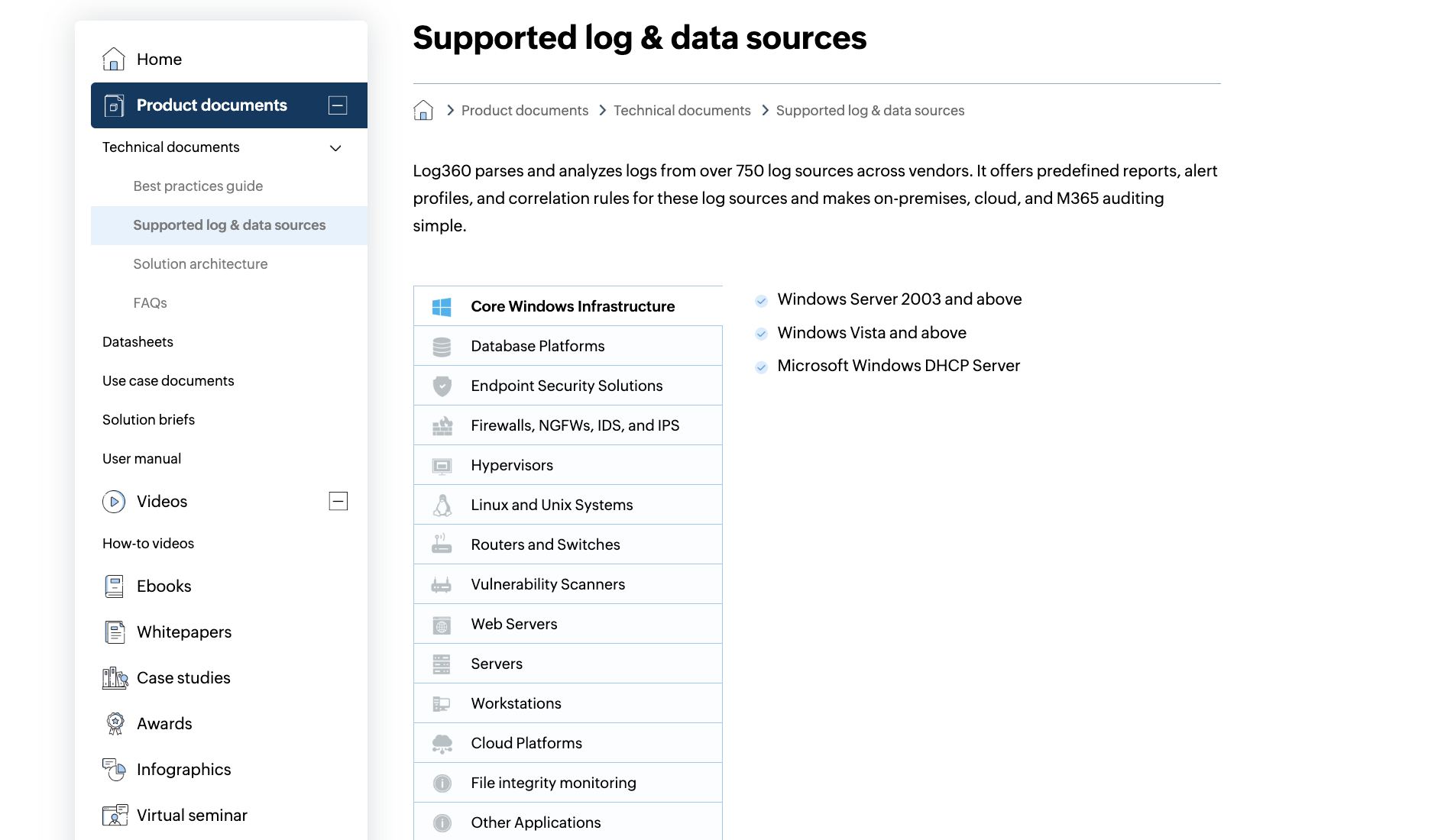Open Use case documents link
Screen dimensions: 1441x840
coord(168,381)
